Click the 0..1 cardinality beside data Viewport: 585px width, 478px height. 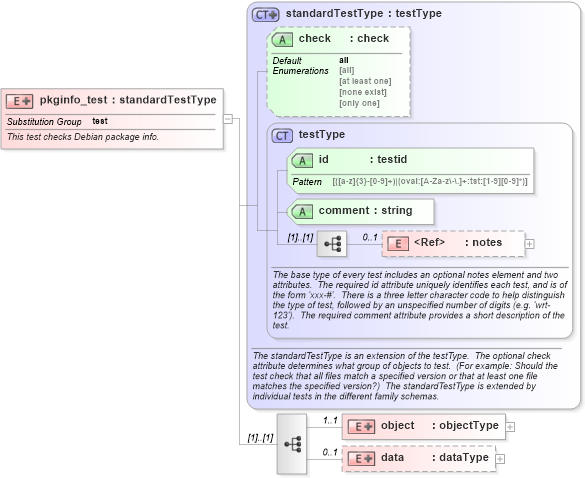click(x=330, y=453)
